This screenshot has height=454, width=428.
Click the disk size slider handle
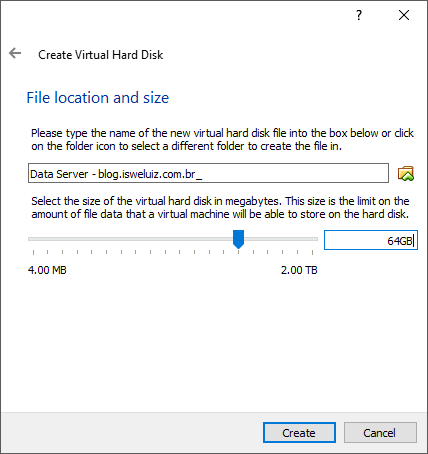point(238,239)
